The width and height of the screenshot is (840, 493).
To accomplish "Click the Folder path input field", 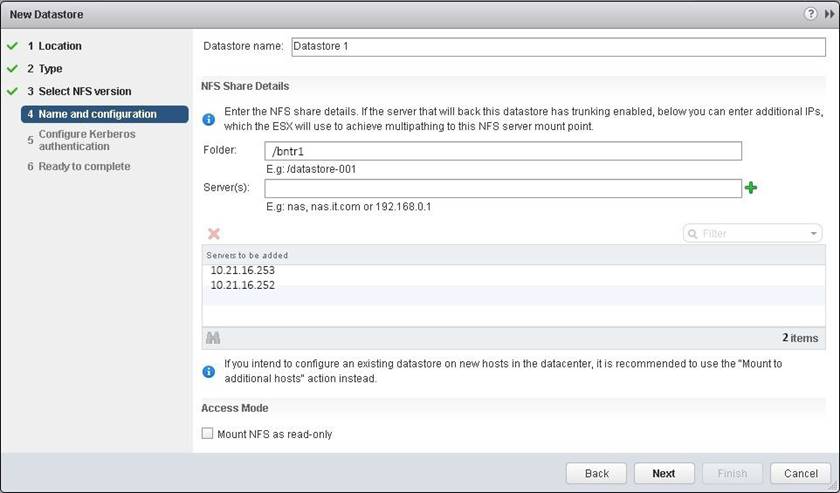I will pyautogui.click(x=503, y=151).
